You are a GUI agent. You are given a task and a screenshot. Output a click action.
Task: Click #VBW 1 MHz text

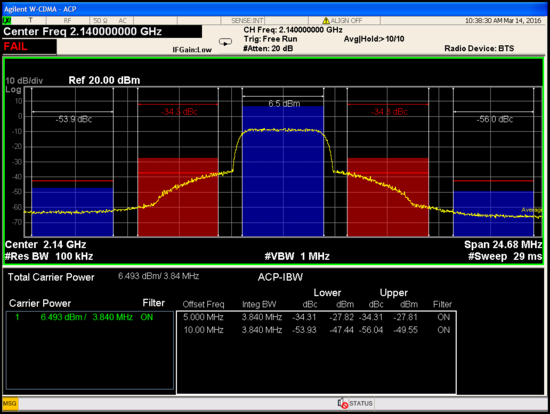(297, 256)
